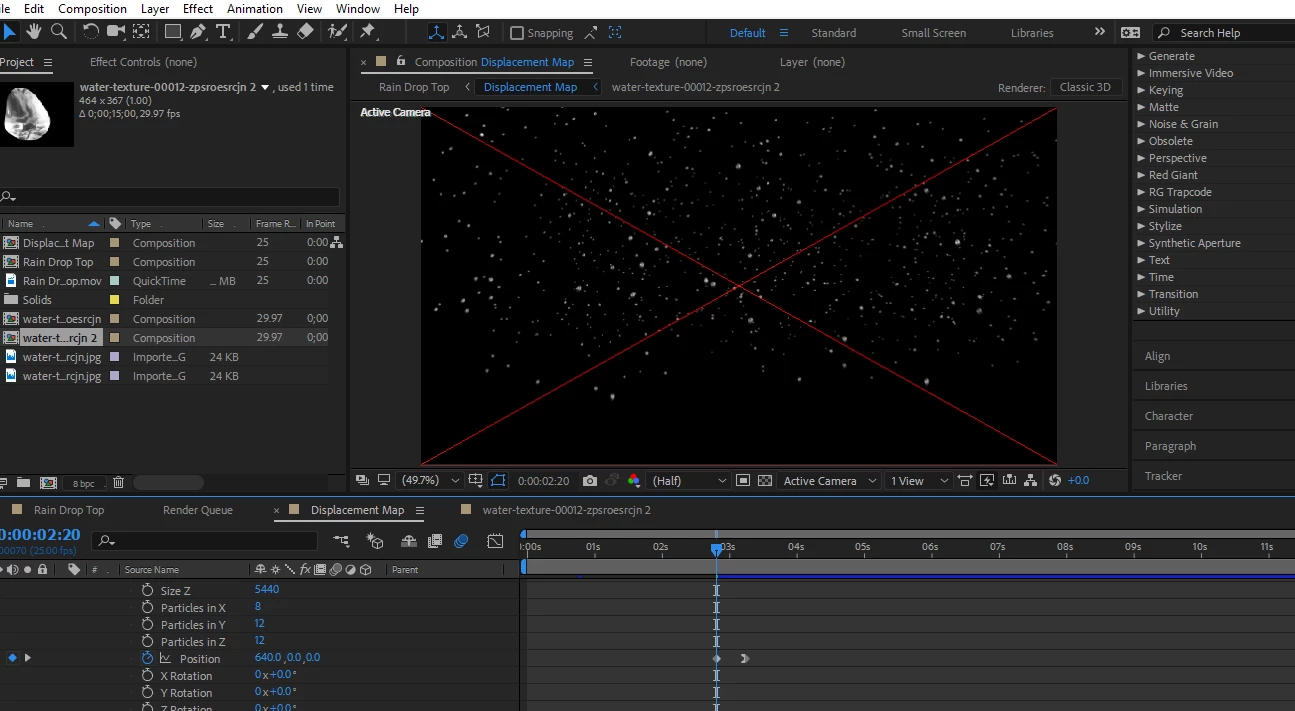Open the Character panel
1295x711 pixels.
point(1169,416)
